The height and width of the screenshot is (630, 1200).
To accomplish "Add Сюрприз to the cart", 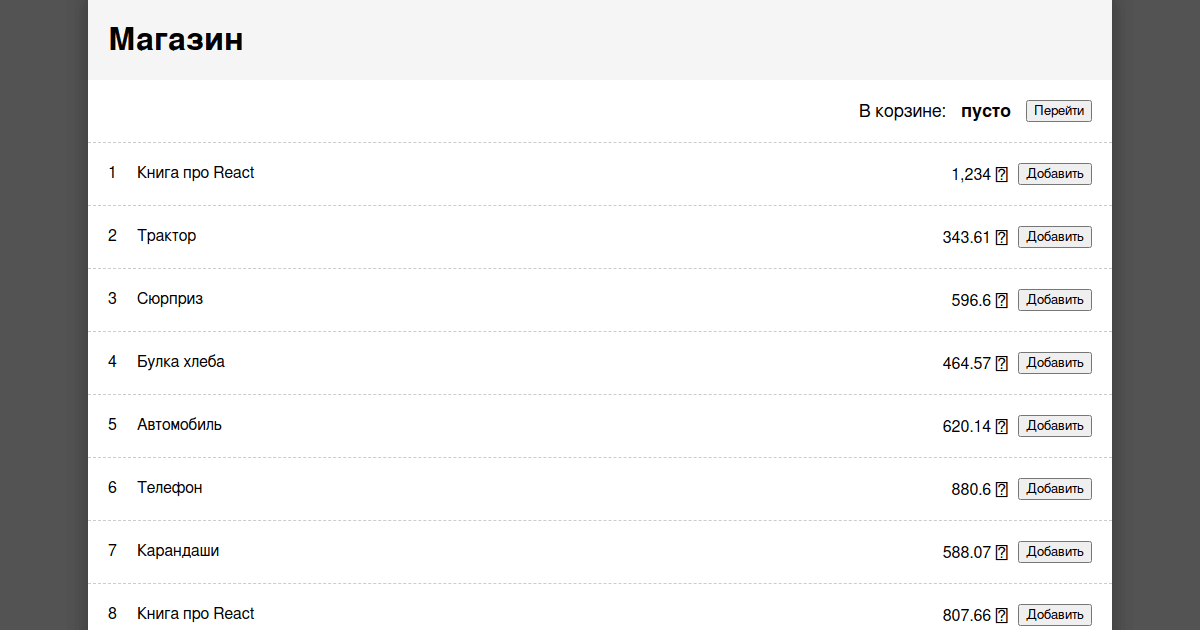I will coord(1054,300).
